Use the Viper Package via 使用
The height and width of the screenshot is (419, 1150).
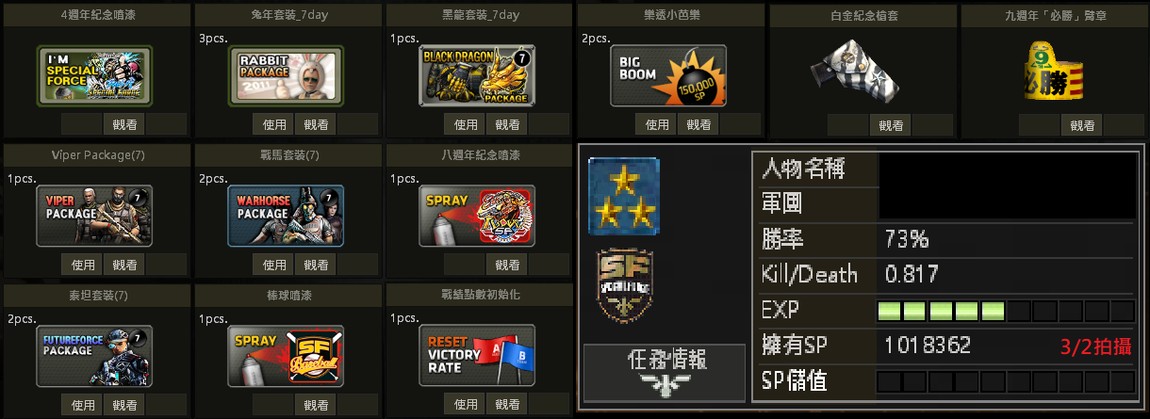click(x=83, y=264)
